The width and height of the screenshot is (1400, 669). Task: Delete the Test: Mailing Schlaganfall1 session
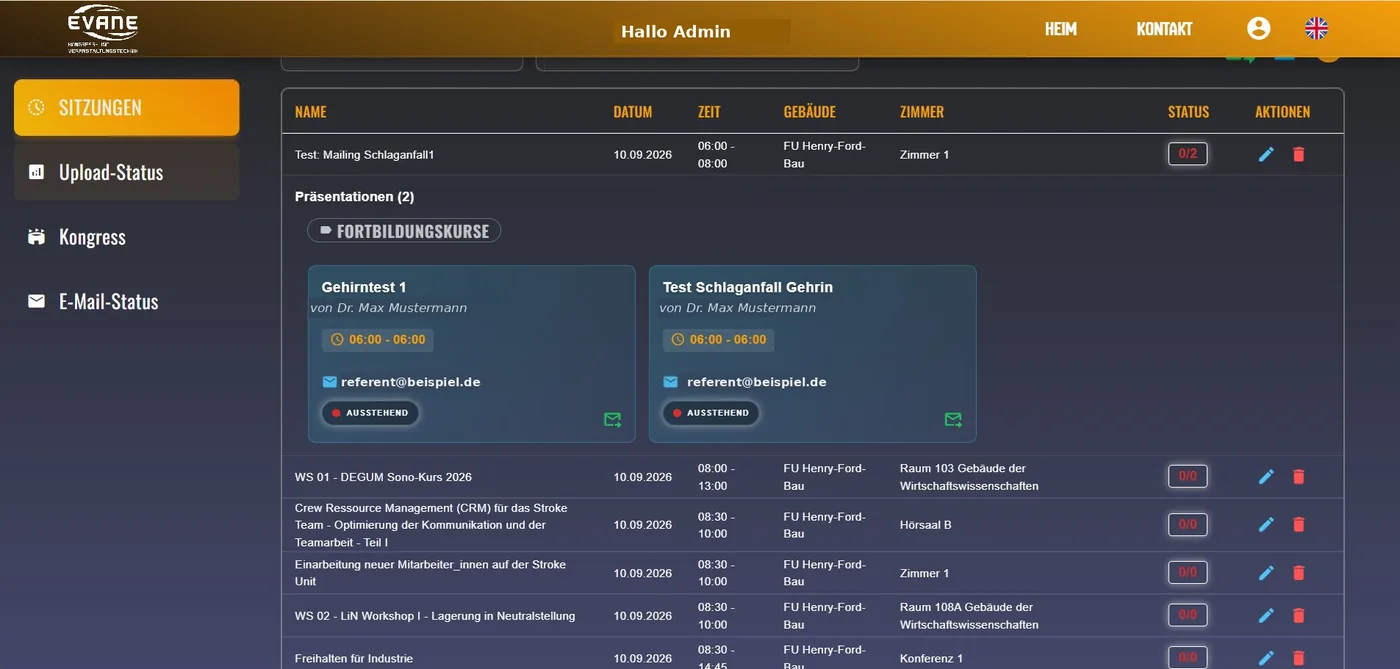1299,154
